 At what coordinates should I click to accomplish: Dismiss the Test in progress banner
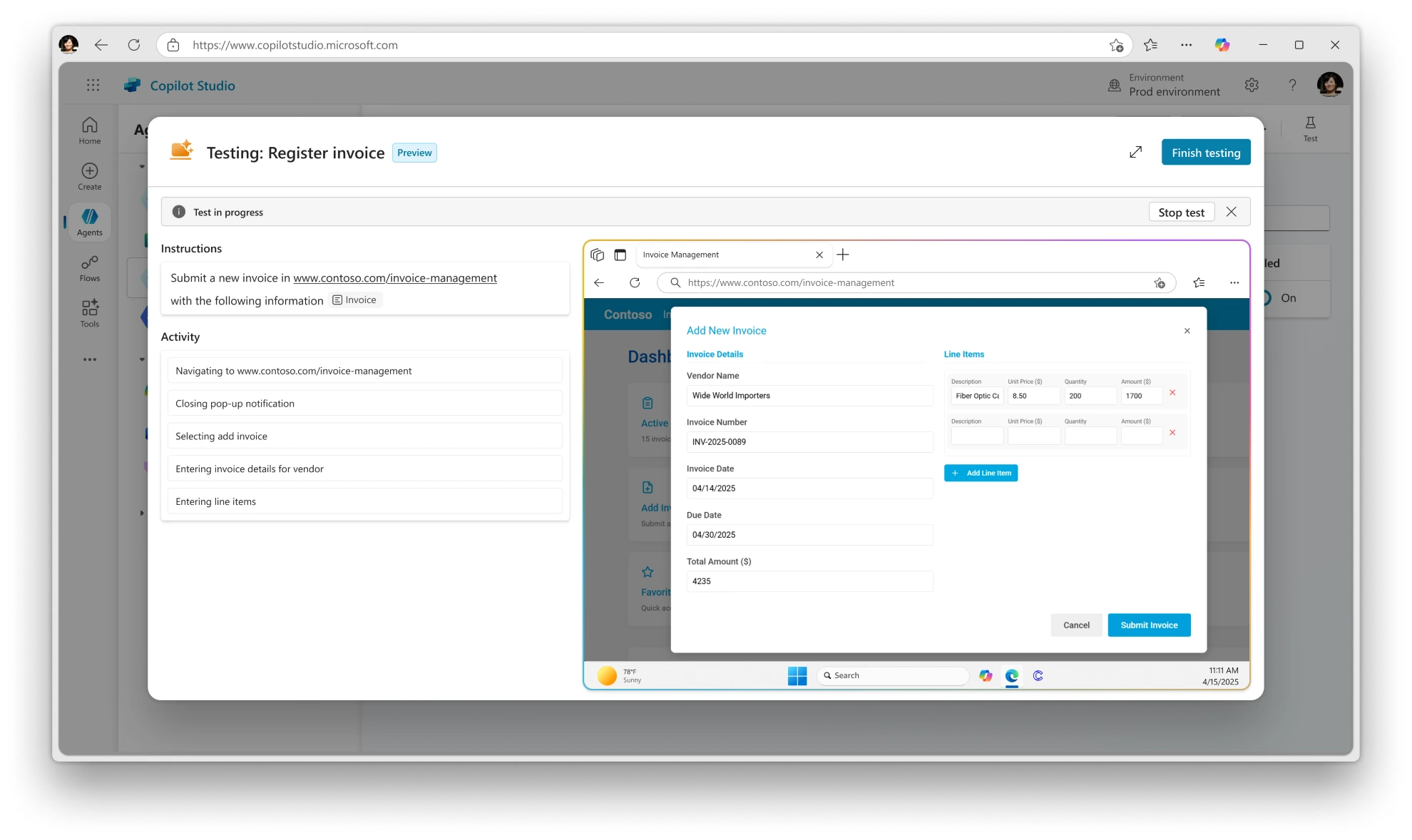point(1231,212)
